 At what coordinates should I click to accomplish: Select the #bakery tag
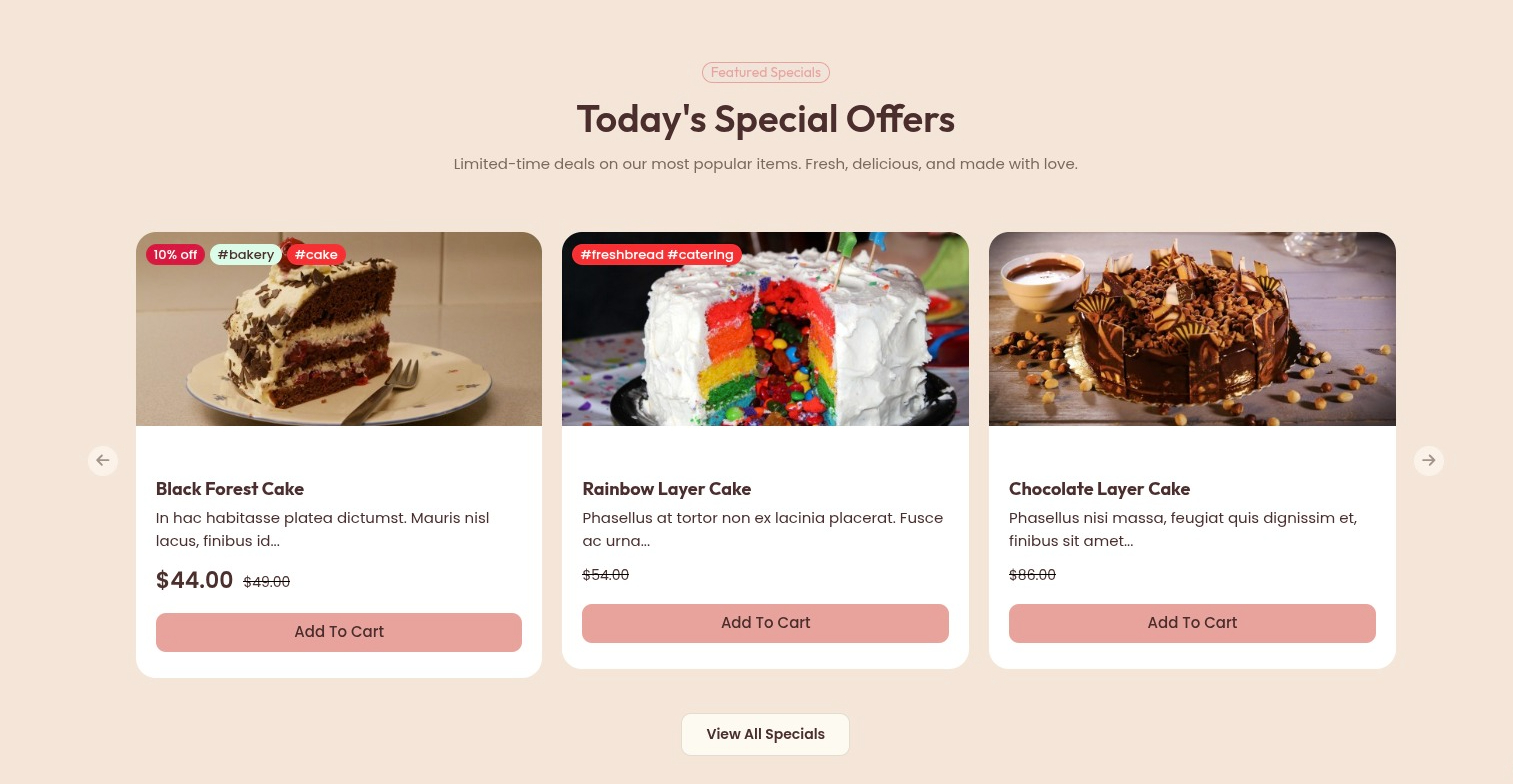tap(246, 255)
